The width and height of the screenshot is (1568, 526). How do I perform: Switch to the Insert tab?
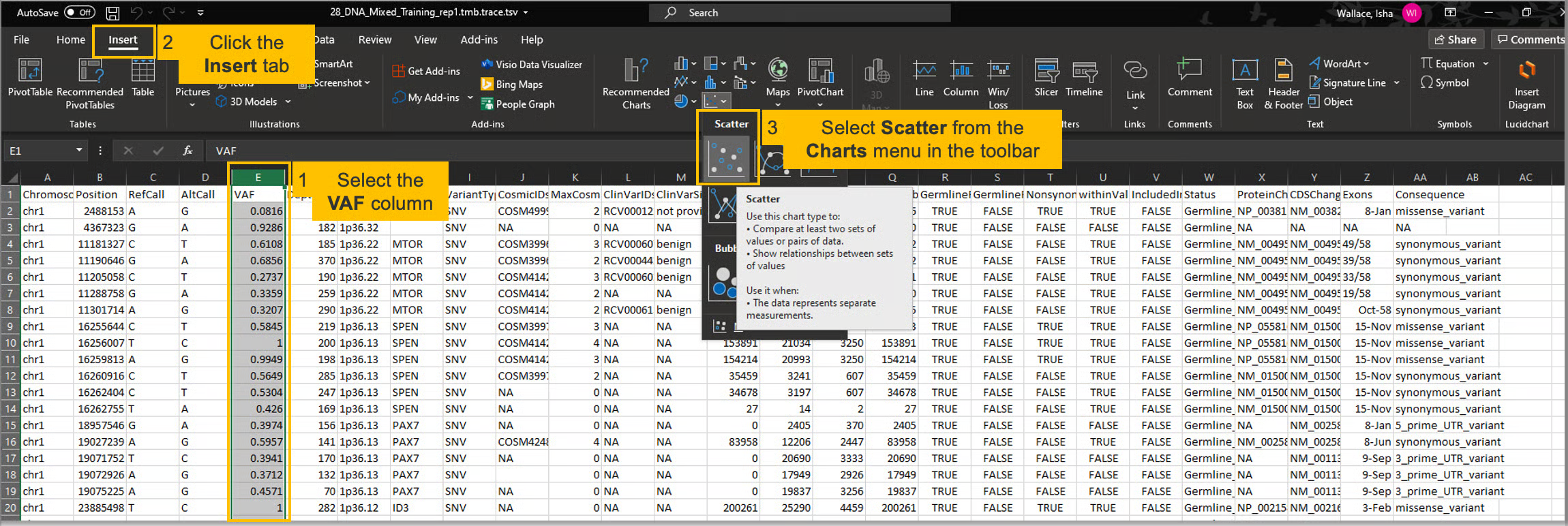coord(123,40)
